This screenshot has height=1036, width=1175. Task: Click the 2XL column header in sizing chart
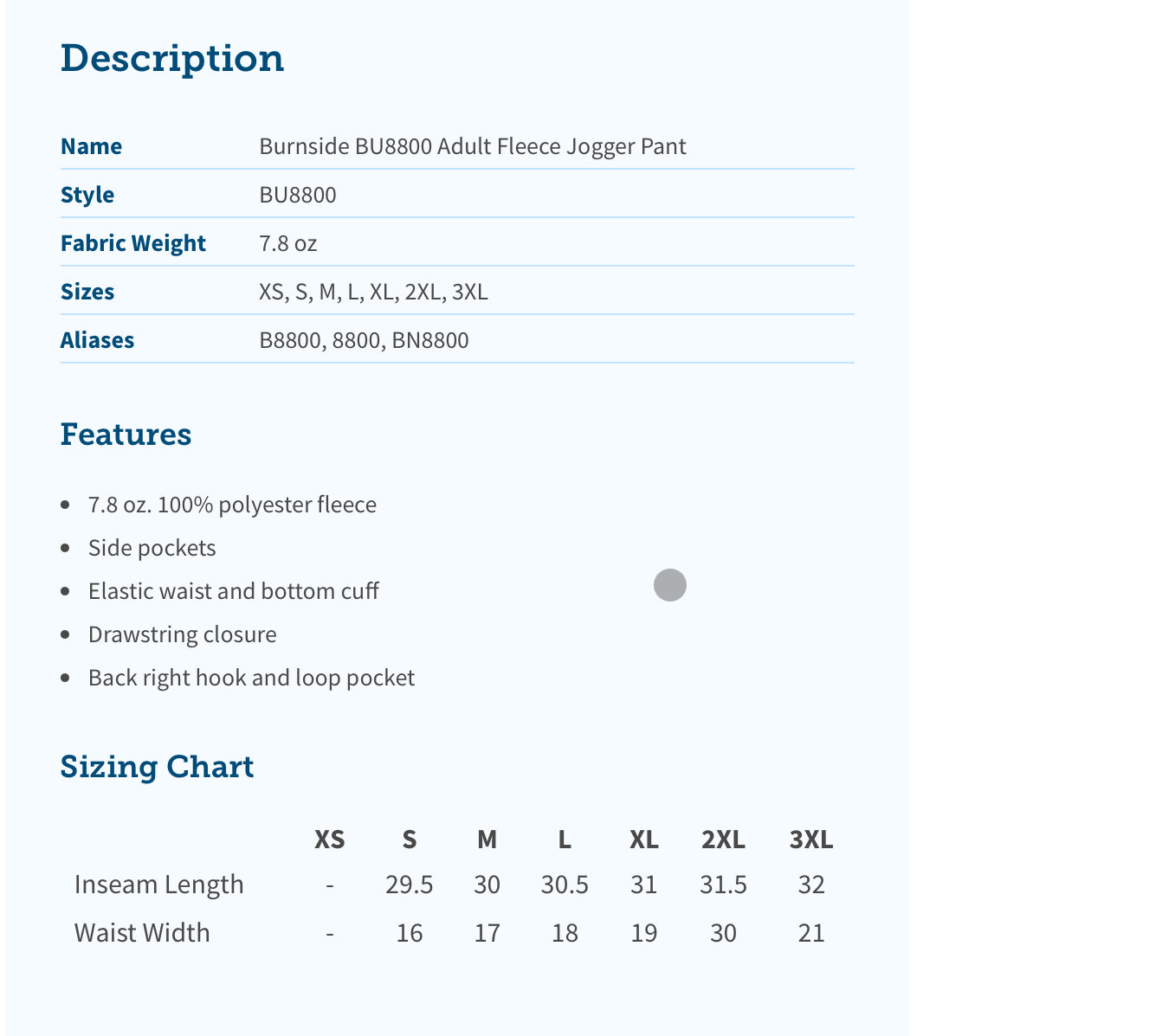coord(723,840)
